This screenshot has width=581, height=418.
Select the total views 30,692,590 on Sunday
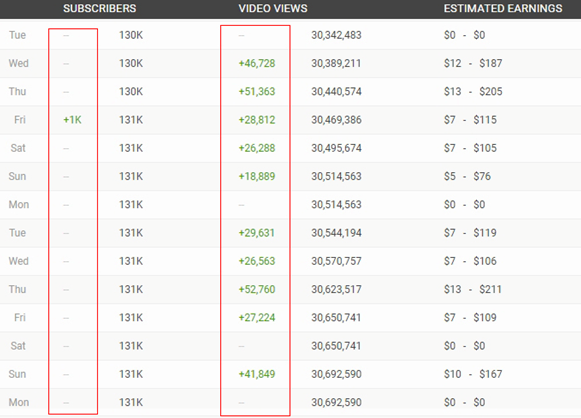[x=336, y=374]
